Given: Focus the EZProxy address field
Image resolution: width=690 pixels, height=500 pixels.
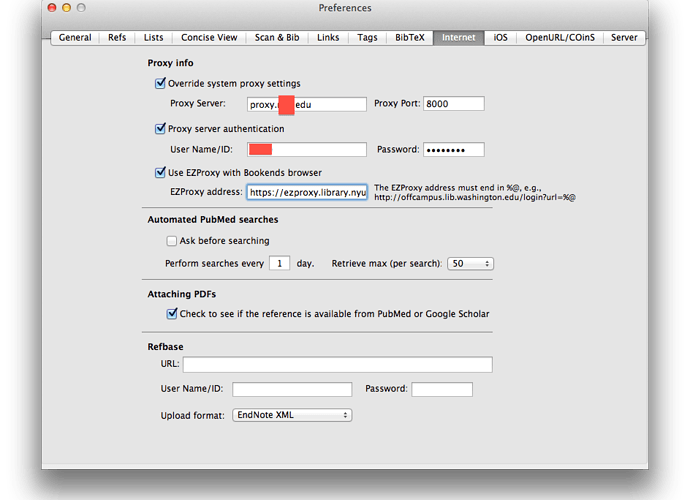Looking at the screenshot, I should click(307, 192).
